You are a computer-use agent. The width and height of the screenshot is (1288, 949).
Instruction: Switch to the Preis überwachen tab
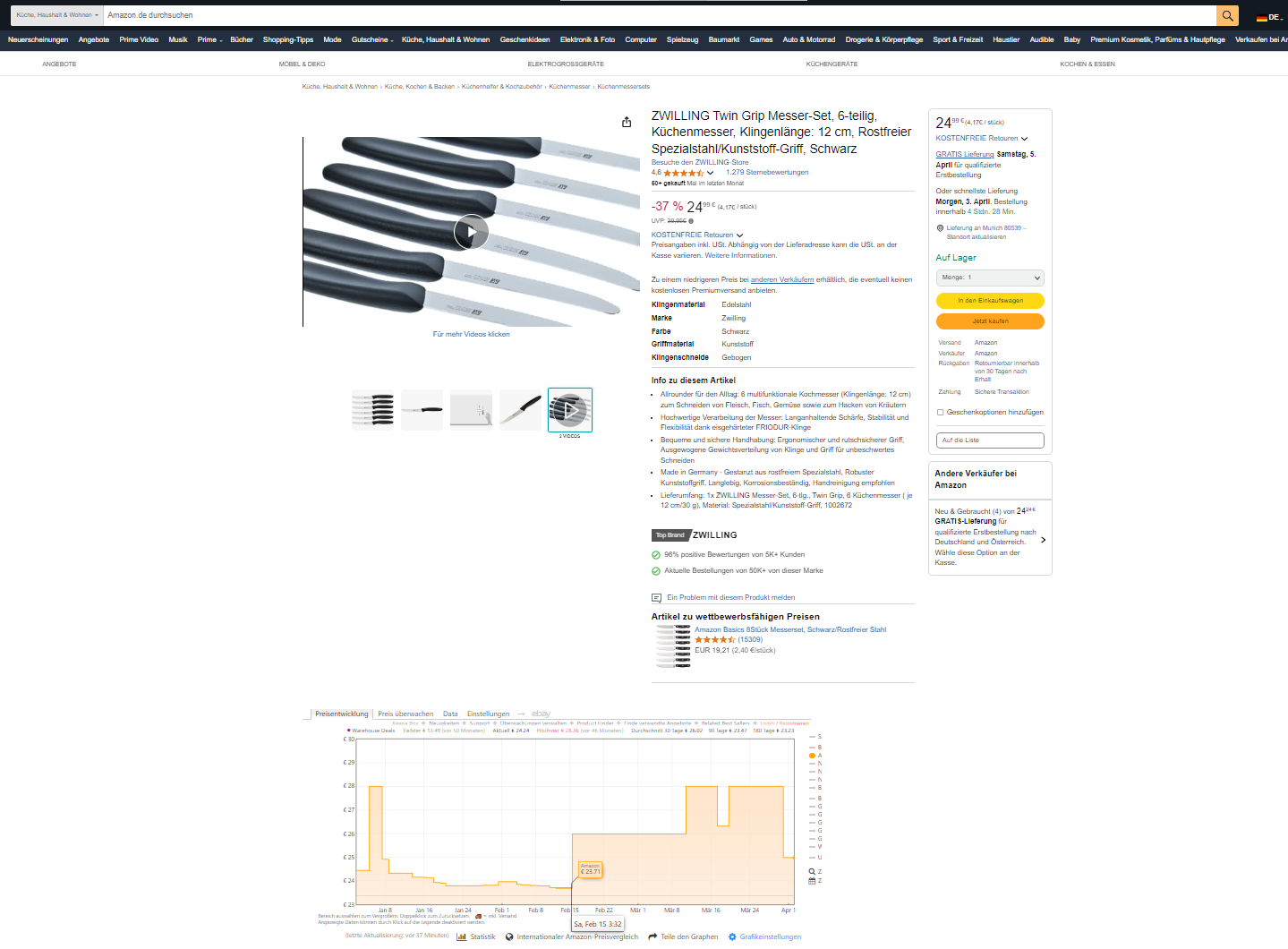(x=405, y=714)
